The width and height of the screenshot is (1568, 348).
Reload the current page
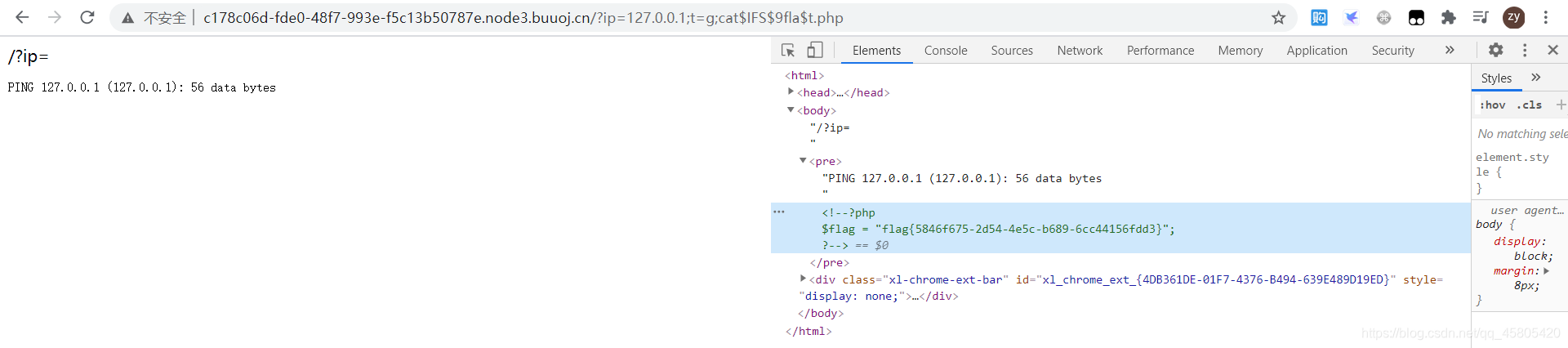click(87, 17)
